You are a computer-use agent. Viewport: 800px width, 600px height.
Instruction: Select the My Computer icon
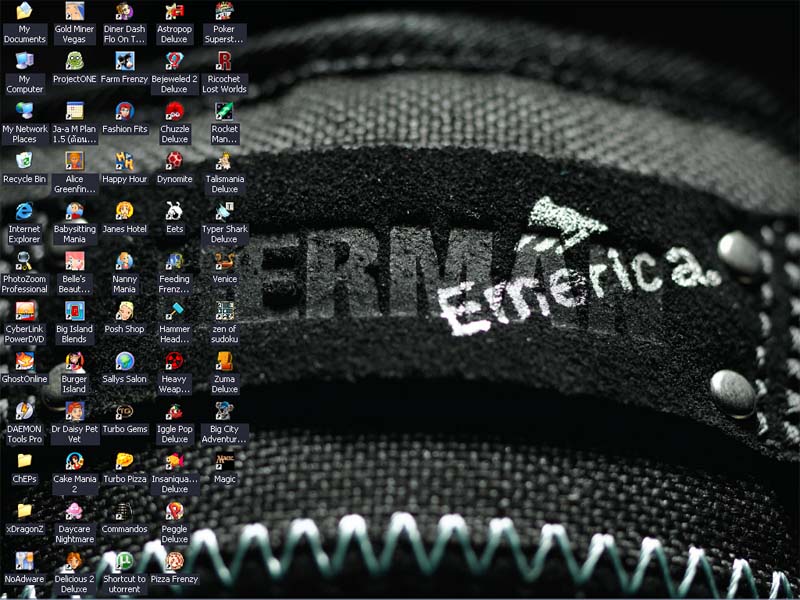point(24,61)
